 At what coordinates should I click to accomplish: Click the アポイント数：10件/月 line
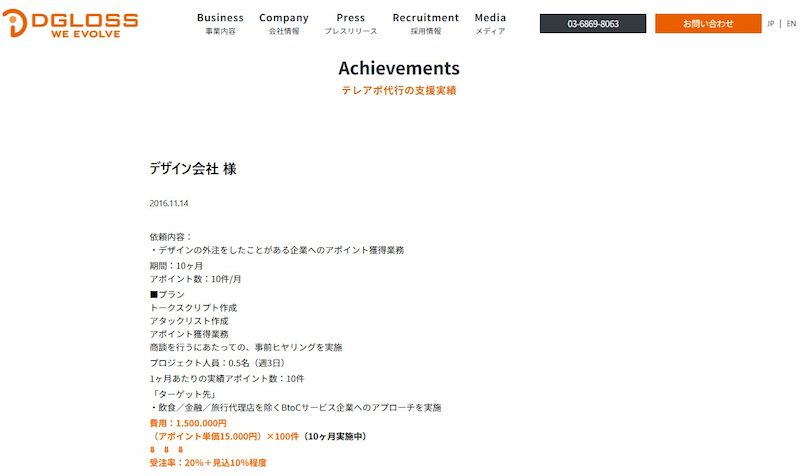click(195, 279)
